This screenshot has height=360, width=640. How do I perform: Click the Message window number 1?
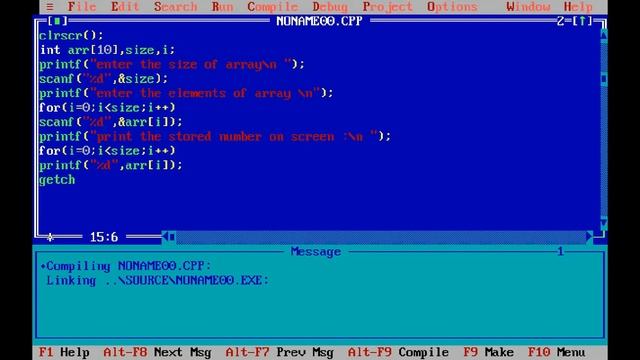(560, 251)
